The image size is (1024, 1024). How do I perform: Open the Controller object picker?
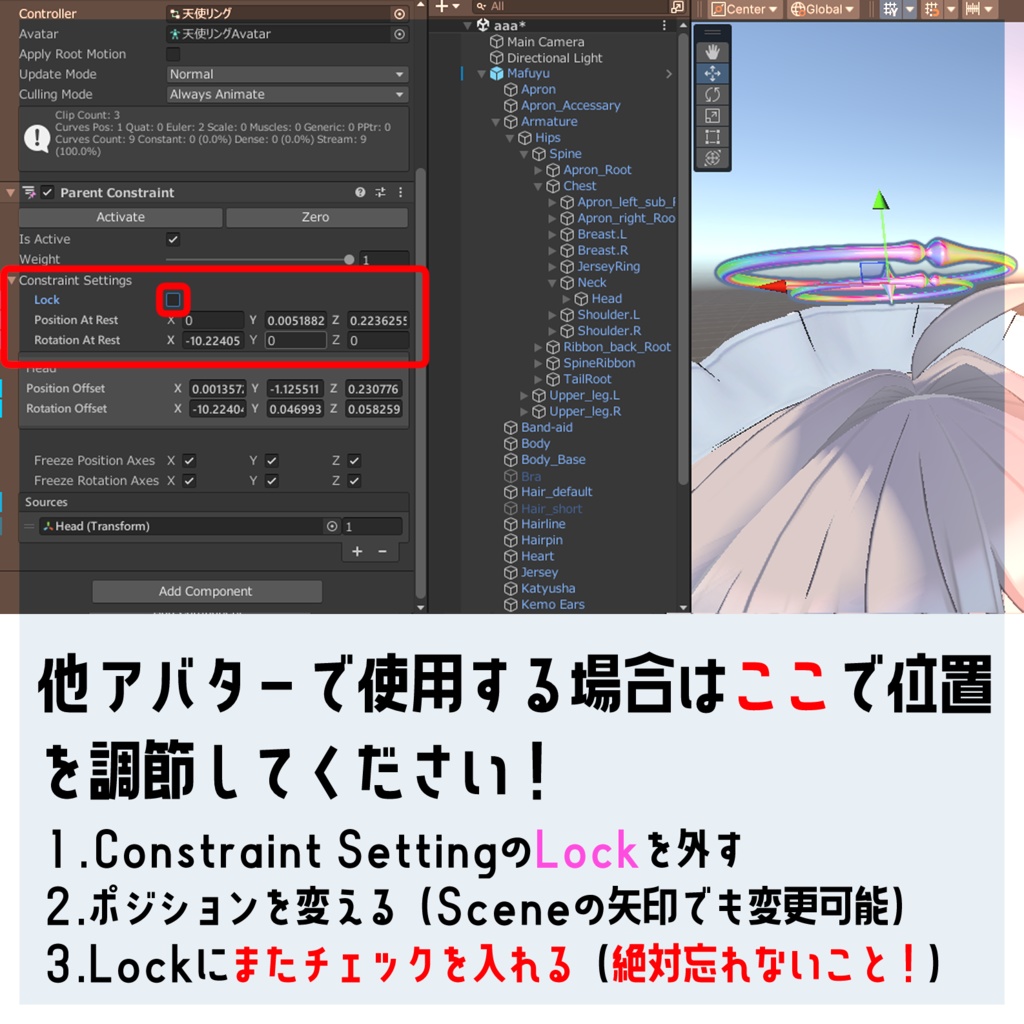pos(399,14)
